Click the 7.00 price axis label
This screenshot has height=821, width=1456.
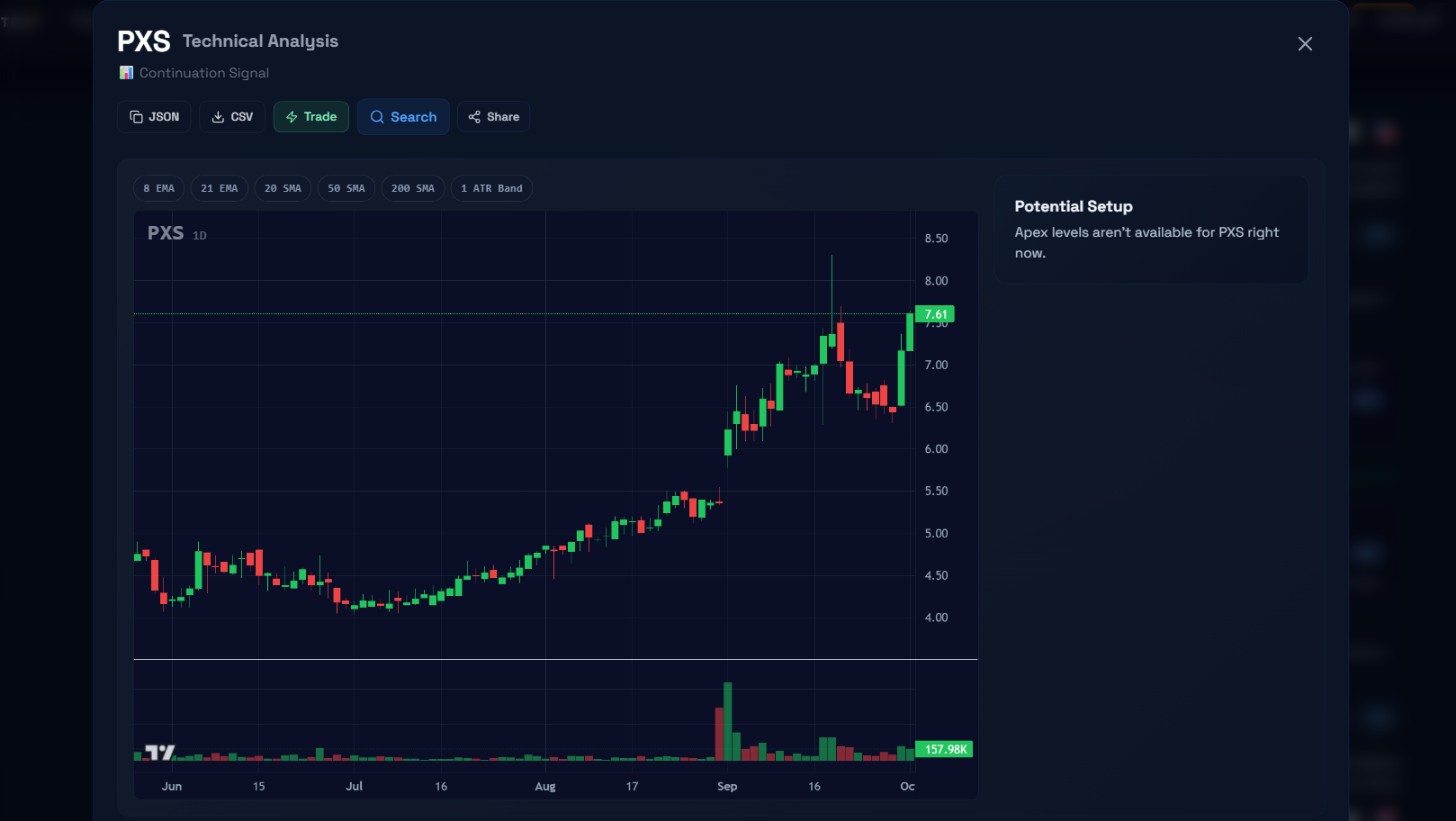[936, 365]
